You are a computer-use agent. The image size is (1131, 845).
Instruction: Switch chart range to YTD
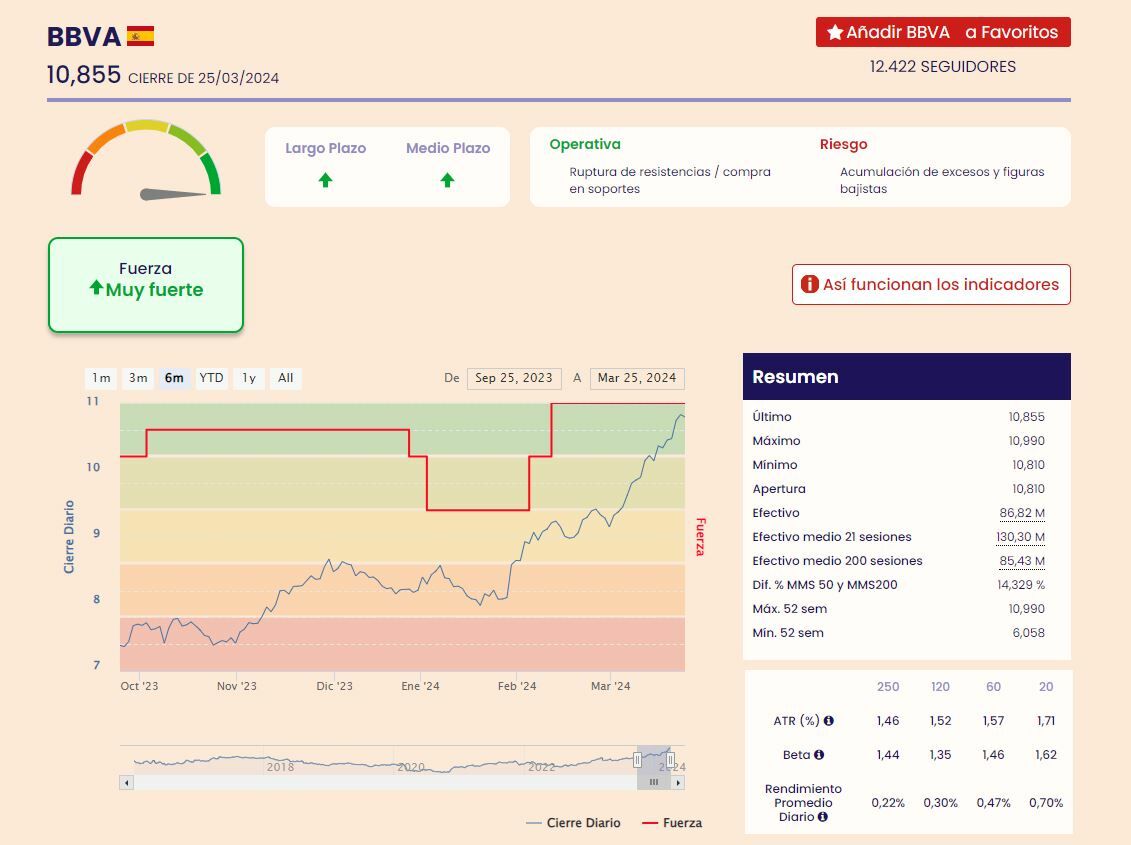pos(211,378)
